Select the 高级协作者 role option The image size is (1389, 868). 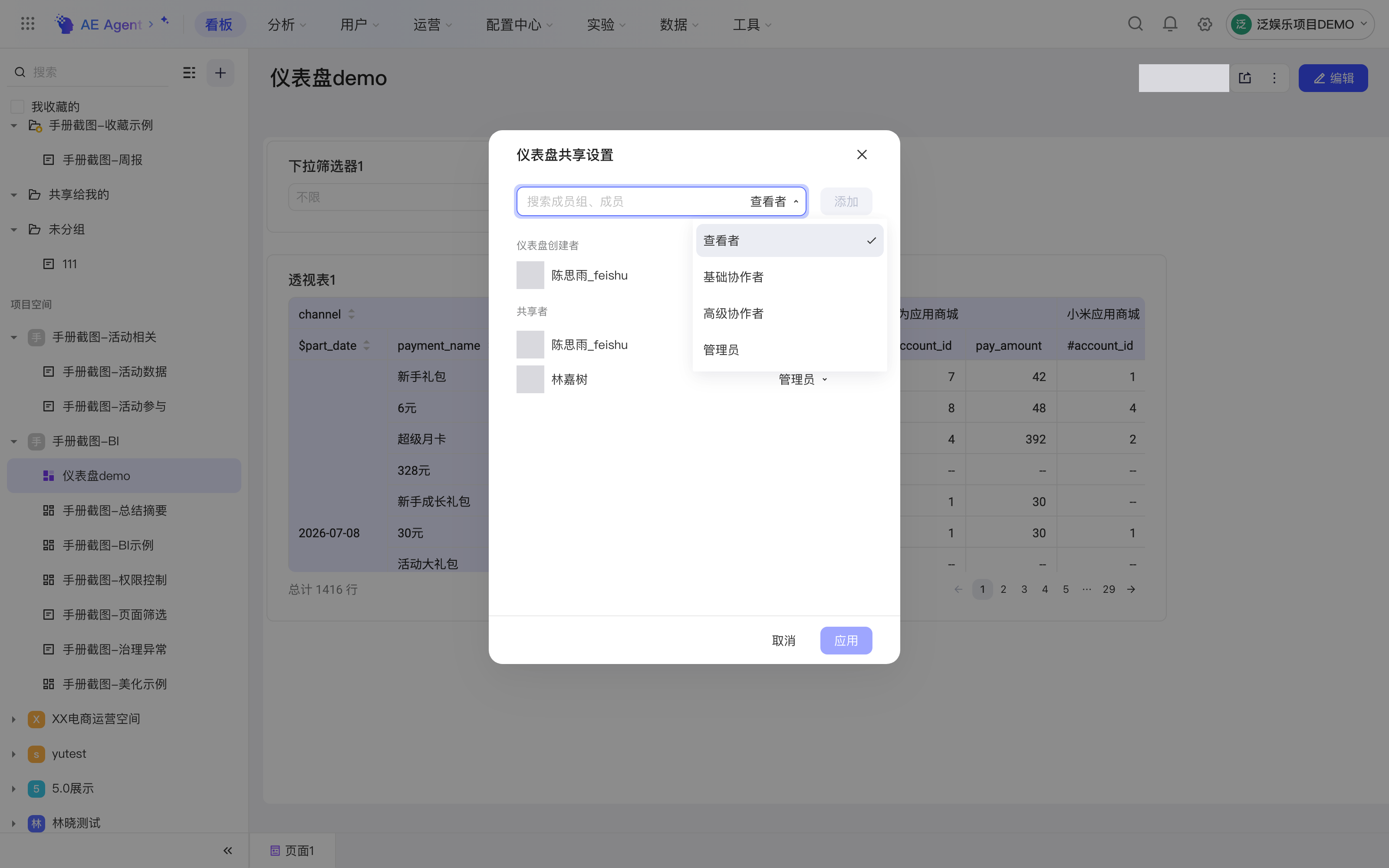tap(789, 313)
